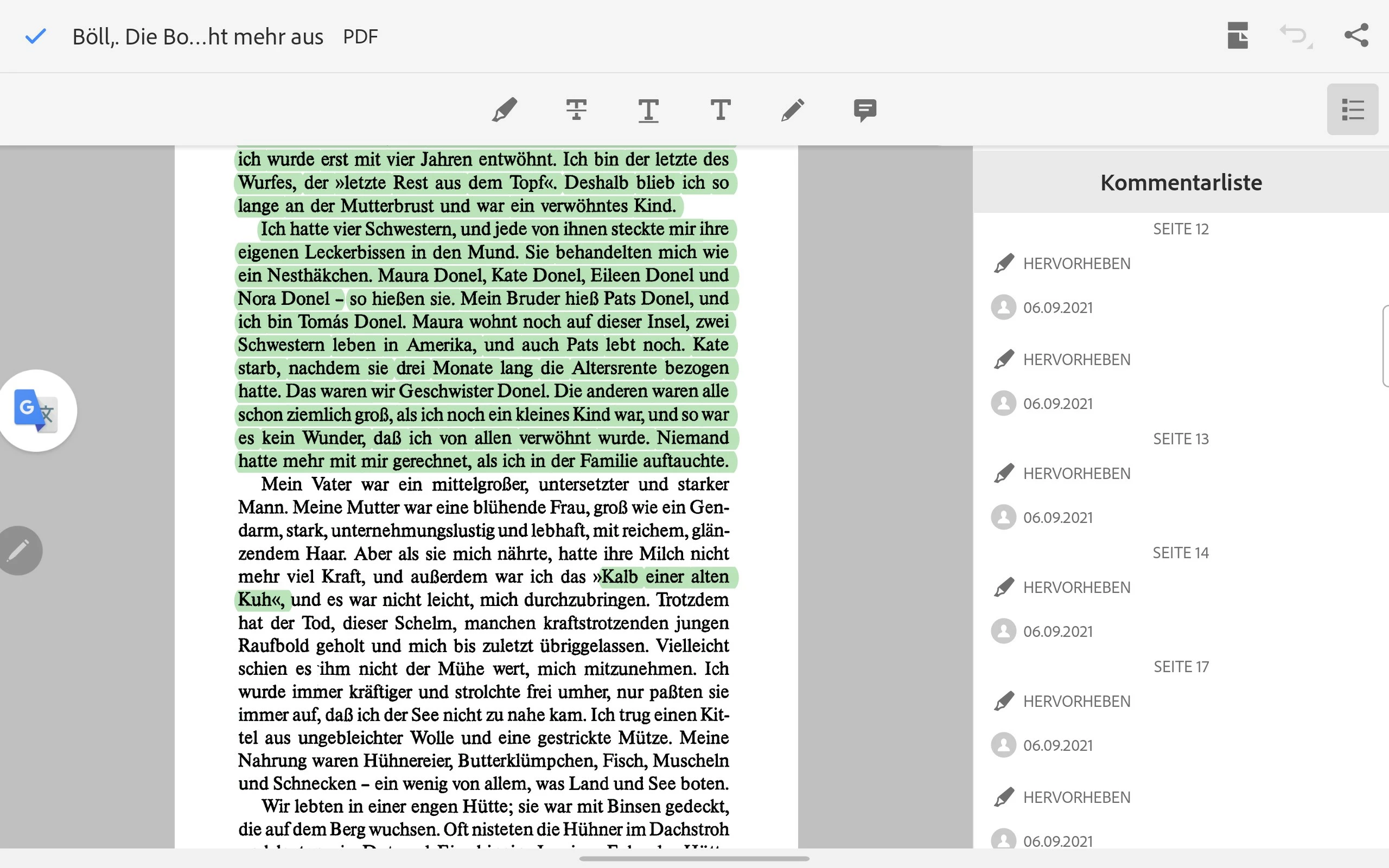Open the Hervorheben comment under Seite 13
1389x868 pixels.
[x=1076, y=474]
